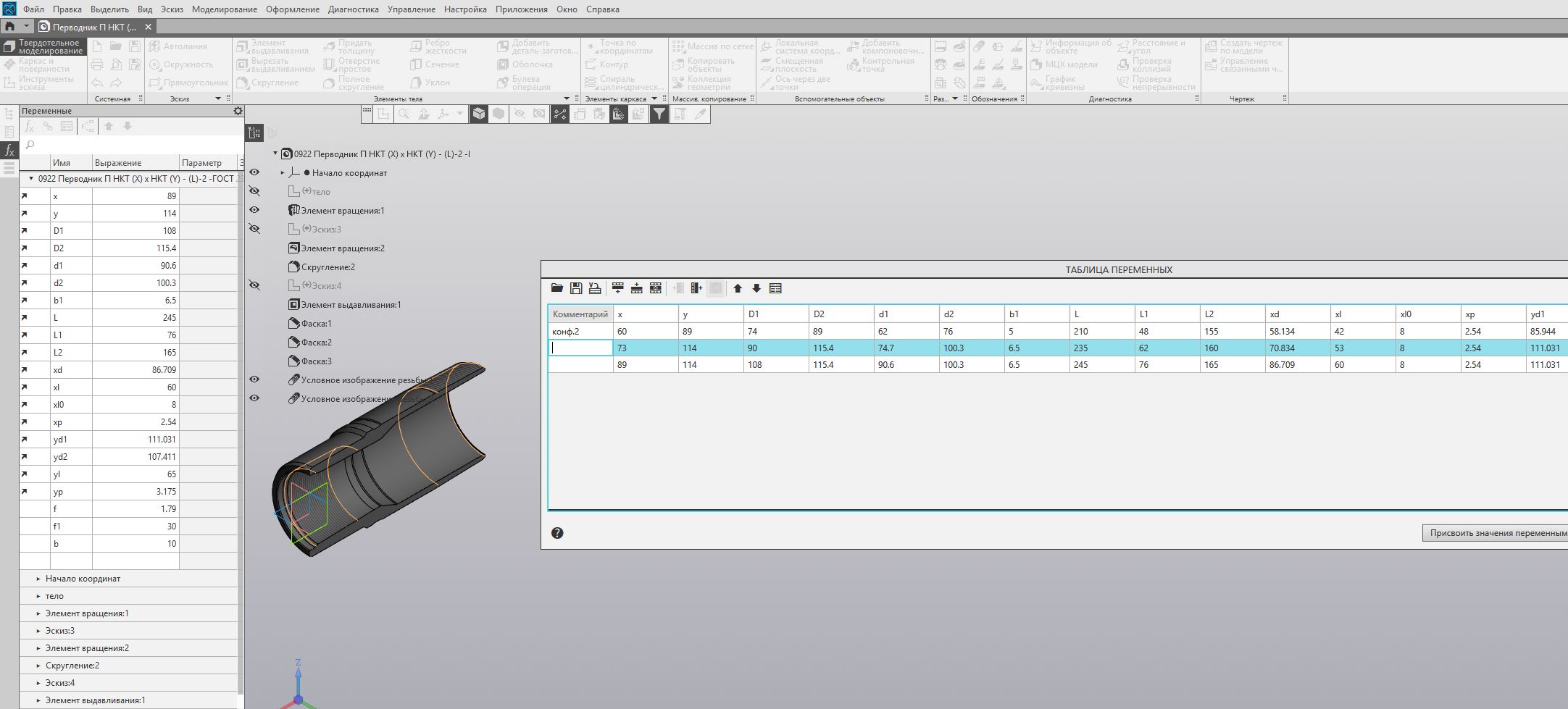Click the Параметр column header
Screen dimensions: 1568x709
pyautogui.click(x=208, y=162)
